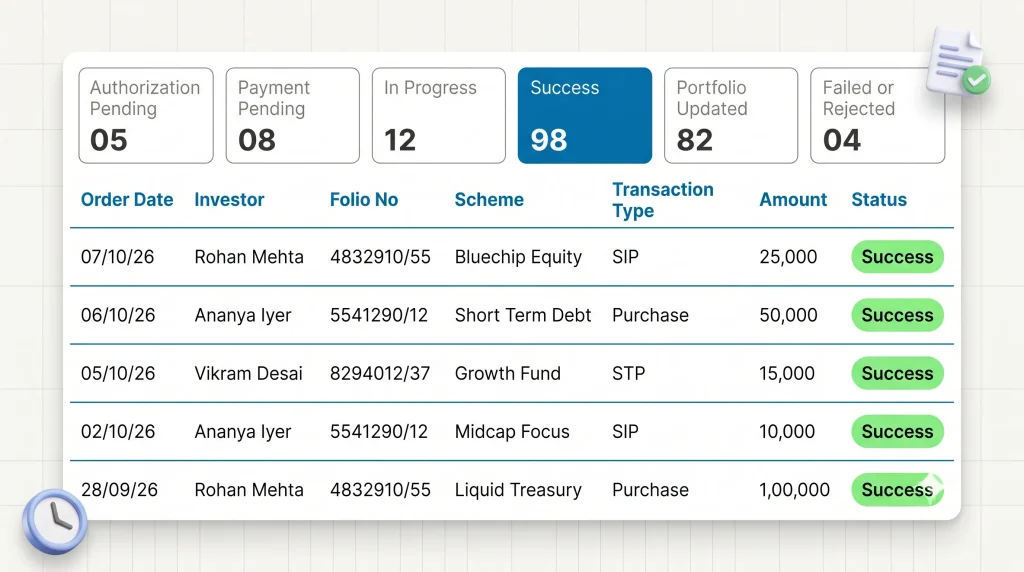Click order date 28/09/26

point(120,489)
